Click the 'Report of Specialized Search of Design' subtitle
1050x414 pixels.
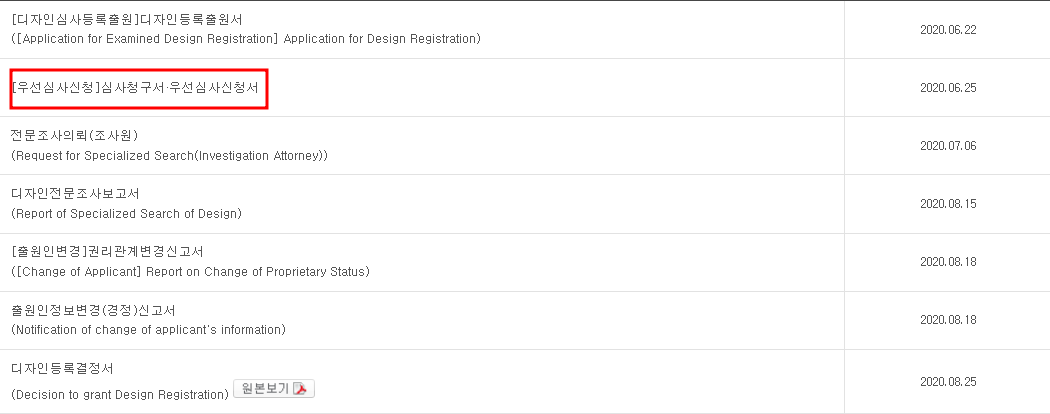127,214
